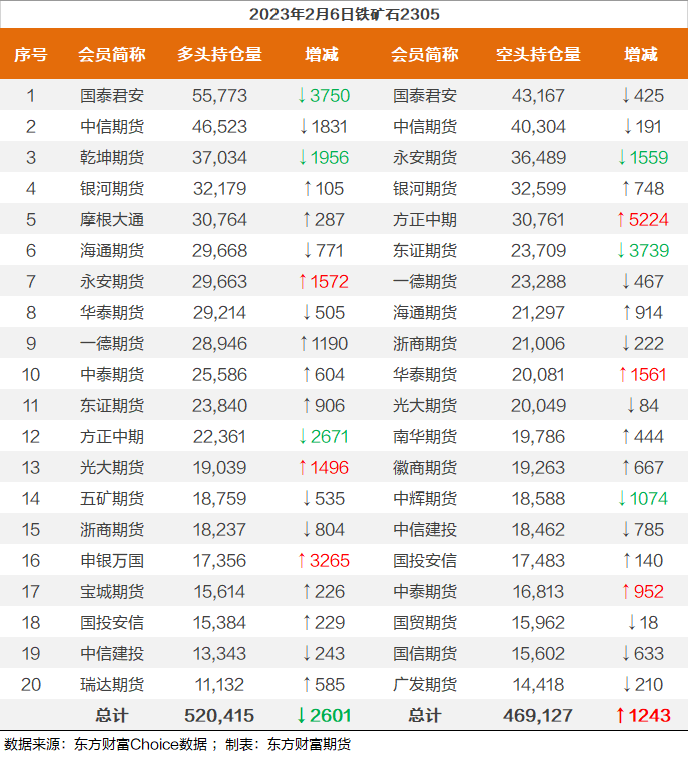This screenshot has width=688, height=759.
Task: Select 摩根大通 in the long member column
Action: click(112, 220)
